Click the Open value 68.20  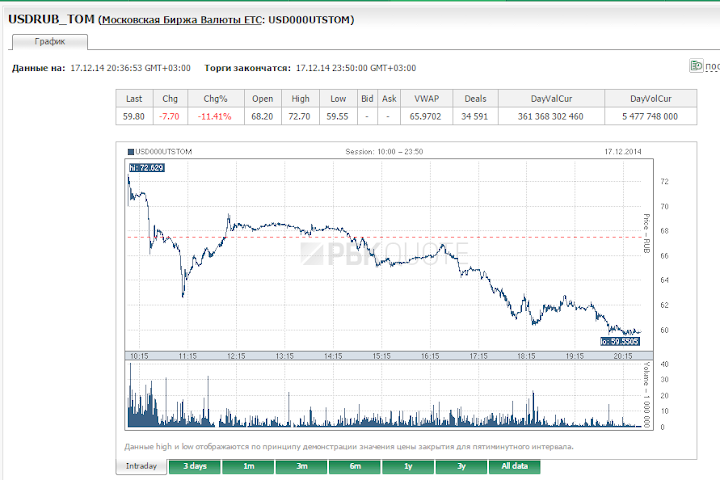[262, 117]
